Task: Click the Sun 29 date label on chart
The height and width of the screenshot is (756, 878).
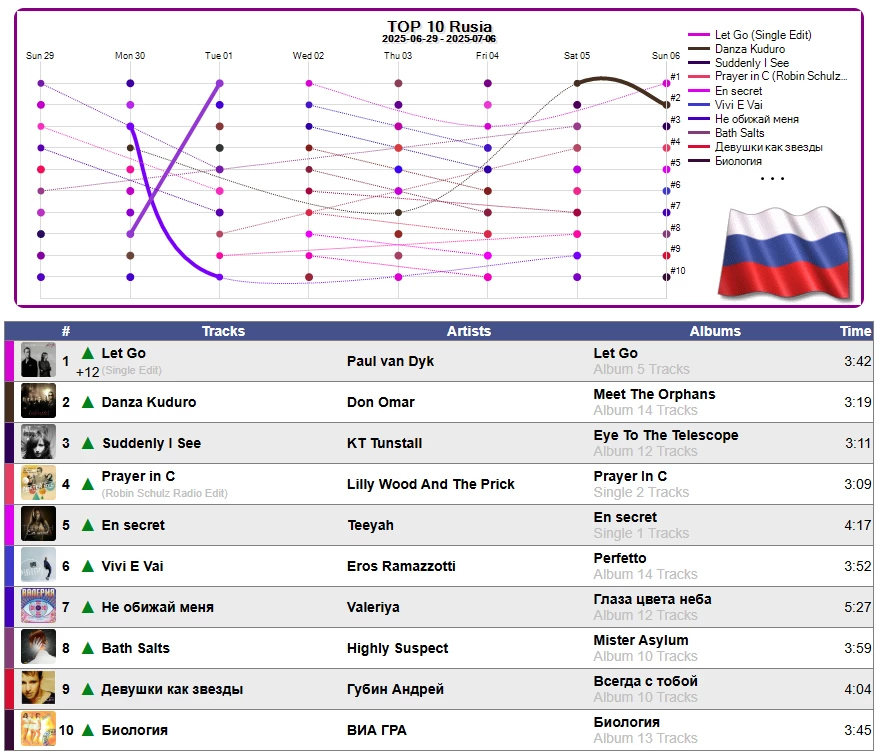Action: (x=40, y=55)
